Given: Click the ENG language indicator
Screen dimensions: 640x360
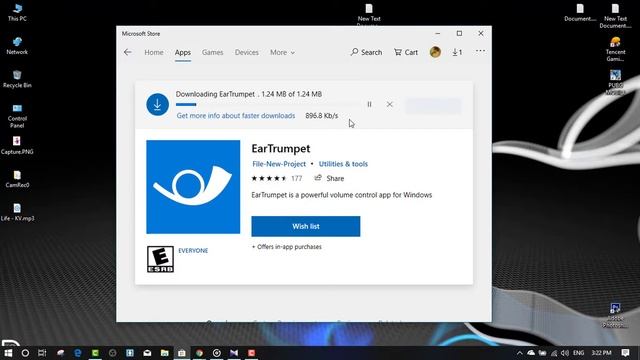Looking at the screenshot, I should (x=578, y=353).
